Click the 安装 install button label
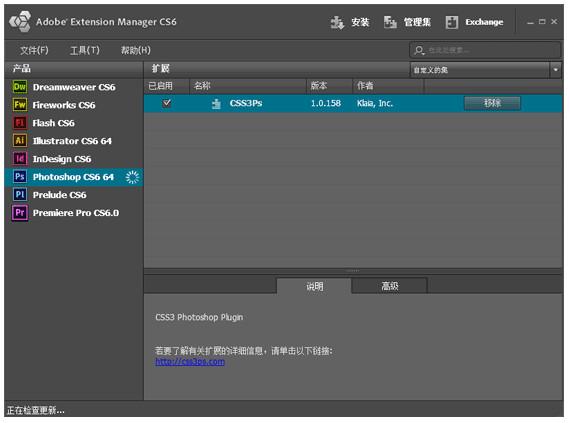The image size is (570, 423). [x=360, y=22]
